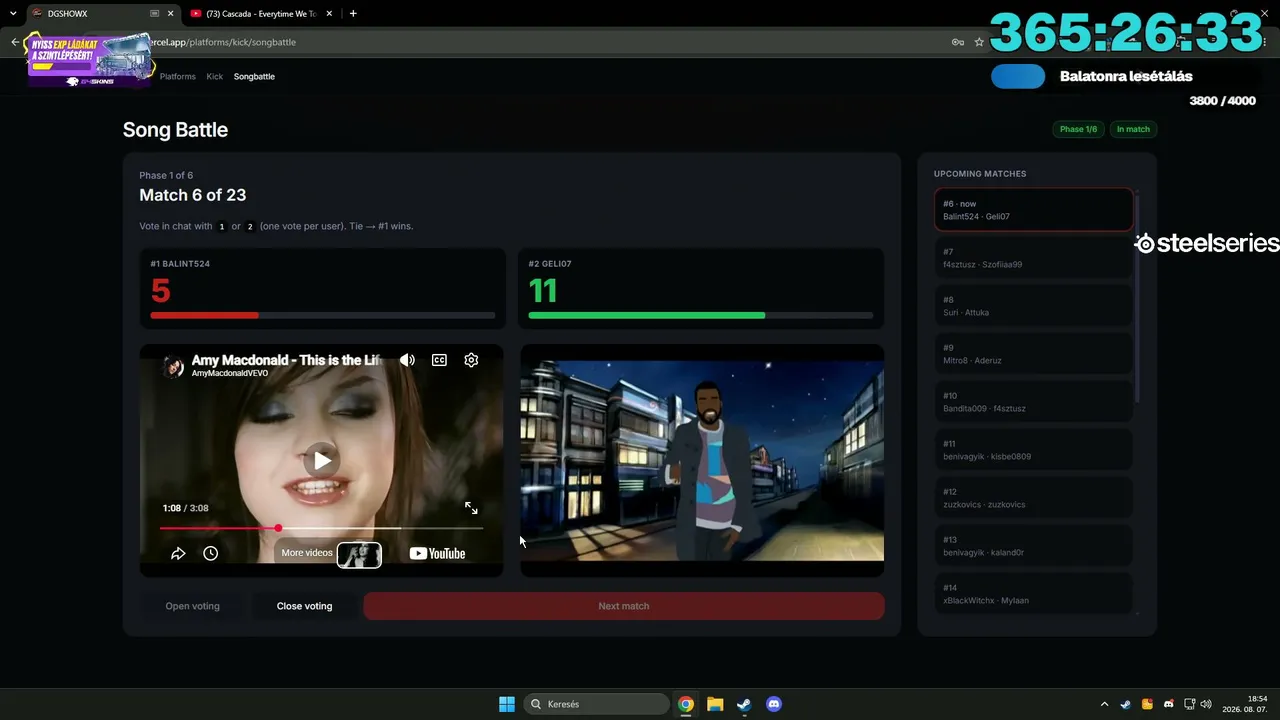Click the share arrow in the video player

[178, 553]
